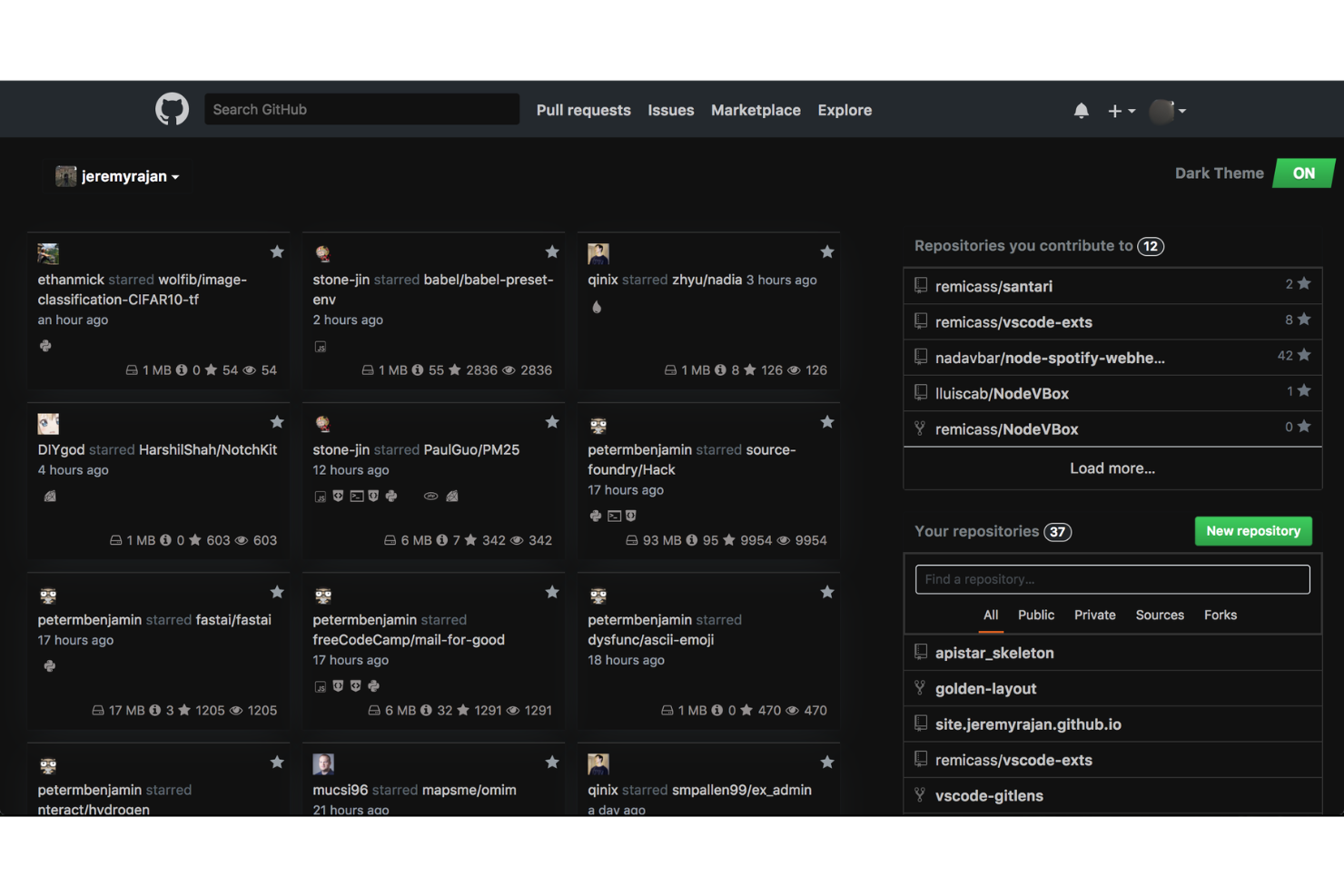The height and width of the screenshot is (896, 1344).
Task: Star the freeCodeCamp/mail-for-good card
Action: coord(552,592)
